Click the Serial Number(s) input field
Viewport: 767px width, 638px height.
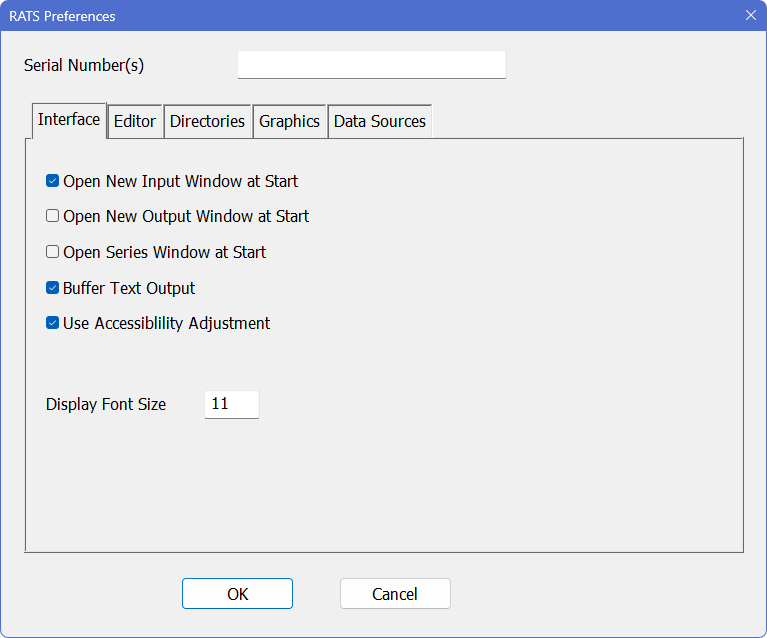371,65
